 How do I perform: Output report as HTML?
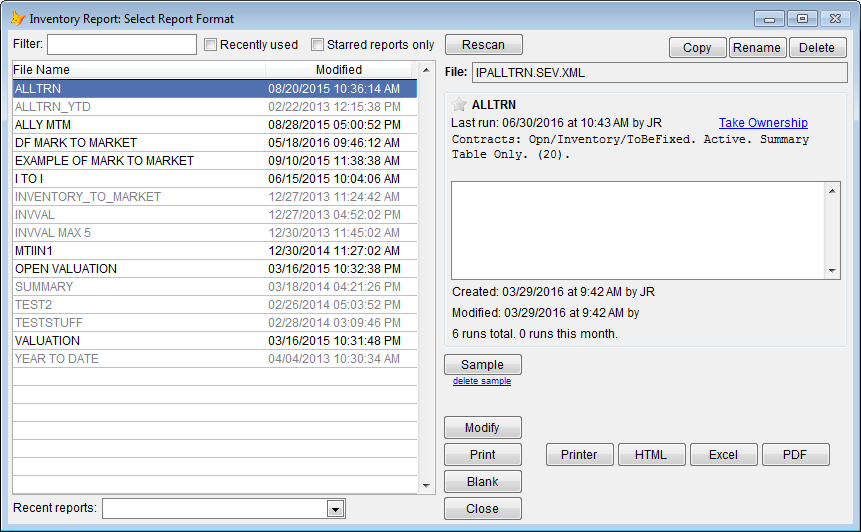tap(651, 455)
